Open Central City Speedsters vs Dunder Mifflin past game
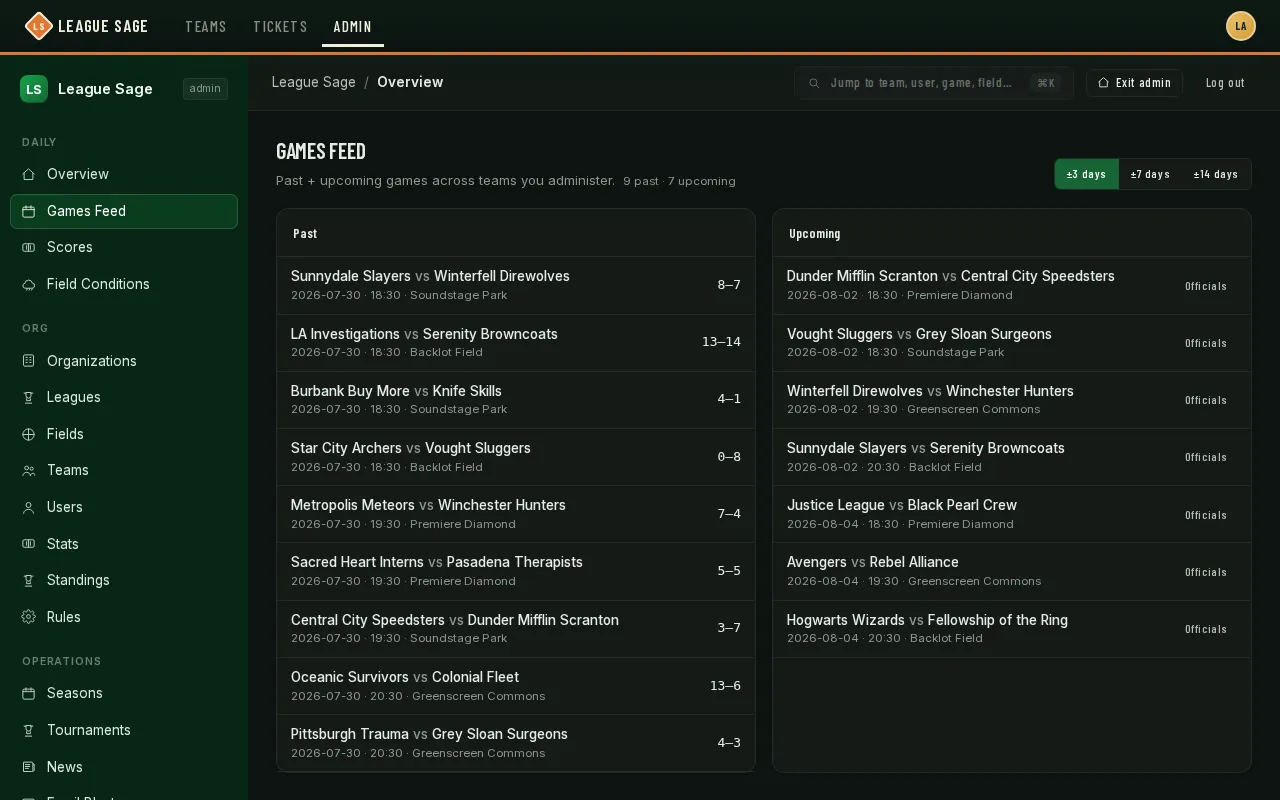 click(x=516, y=629)
